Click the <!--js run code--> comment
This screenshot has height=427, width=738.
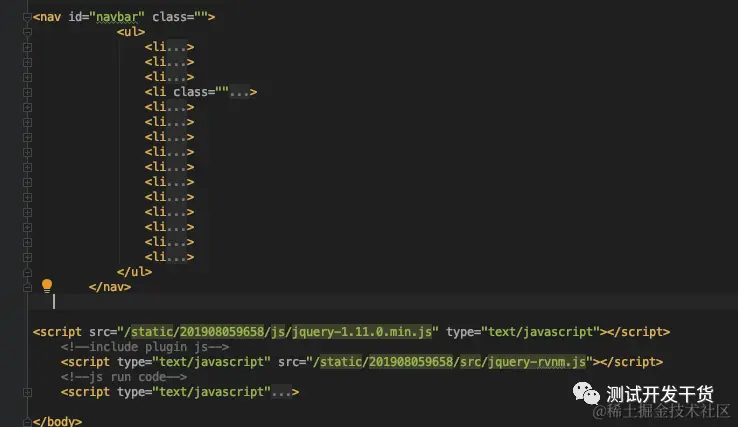[x=124, y=377]
